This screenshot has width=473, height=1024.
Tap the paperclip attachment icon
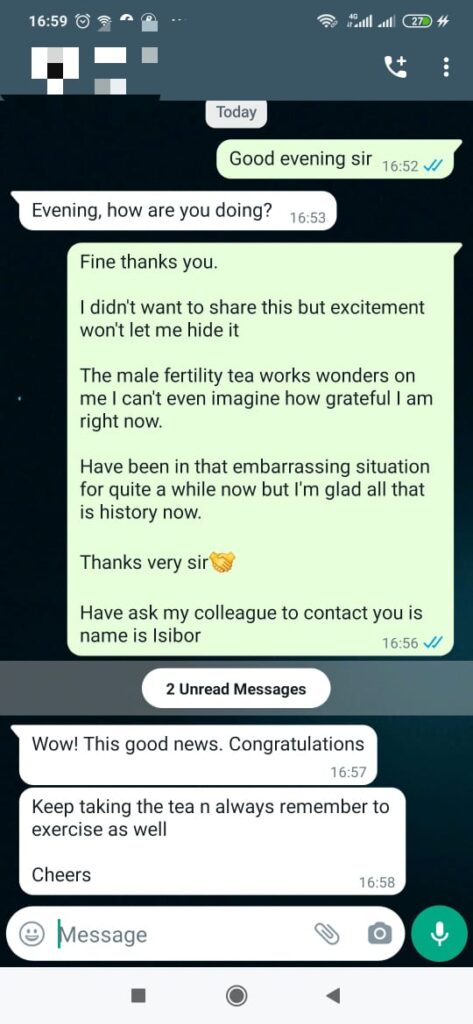327,934
